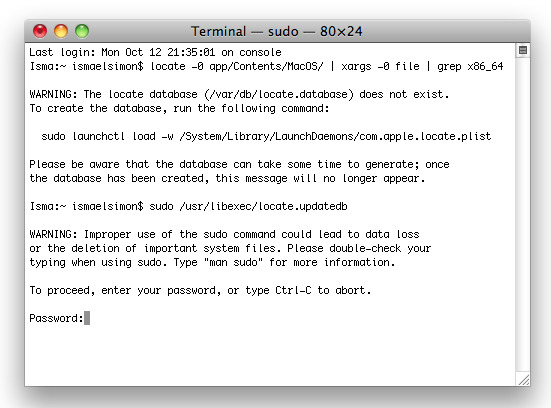Click 'WARNING: Improper use of the sudo' line
Screen dimensions: 551x408
coord(225,234)
